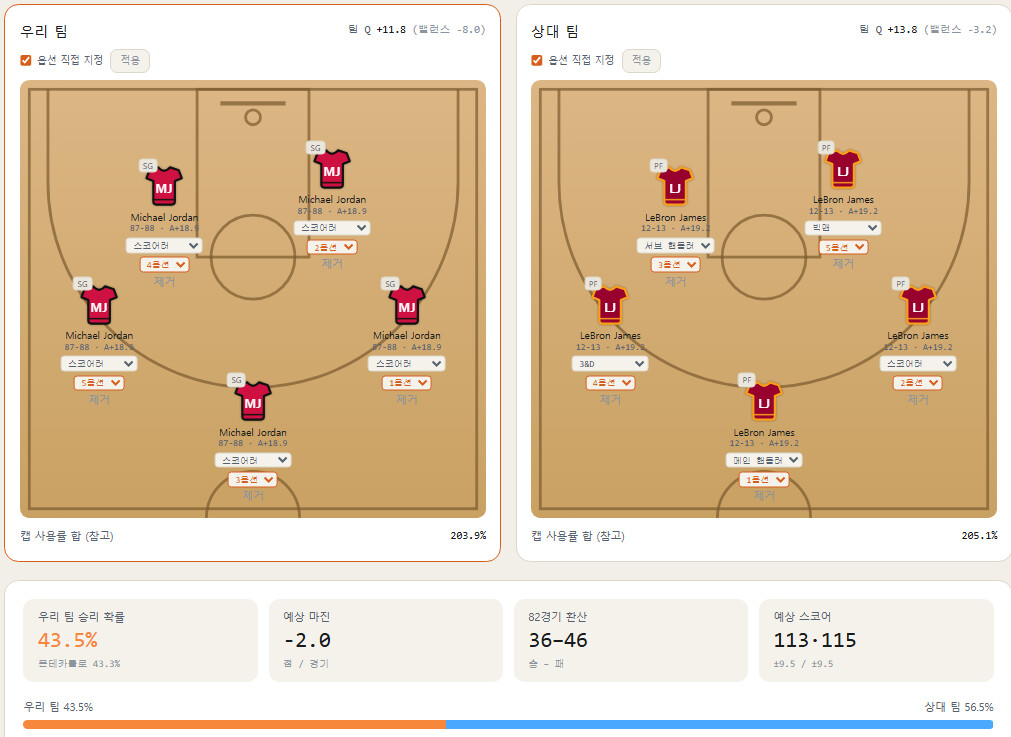Click the 113·115 예상 스코어 value
Image resolution: width=1011 pixels, height=737 pixels.
814,640
